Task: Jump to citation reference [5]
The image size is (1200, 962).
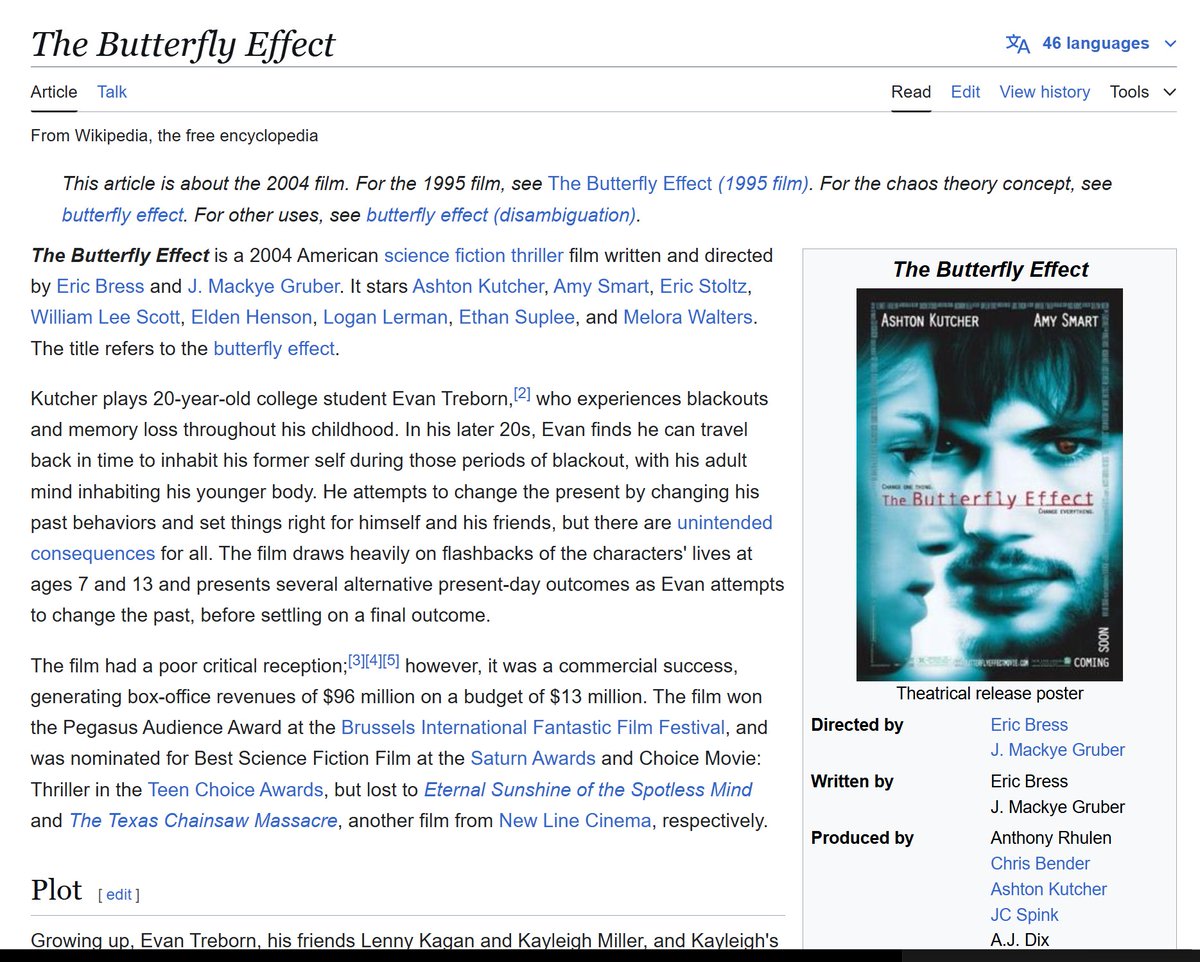Action: (391, 661)
